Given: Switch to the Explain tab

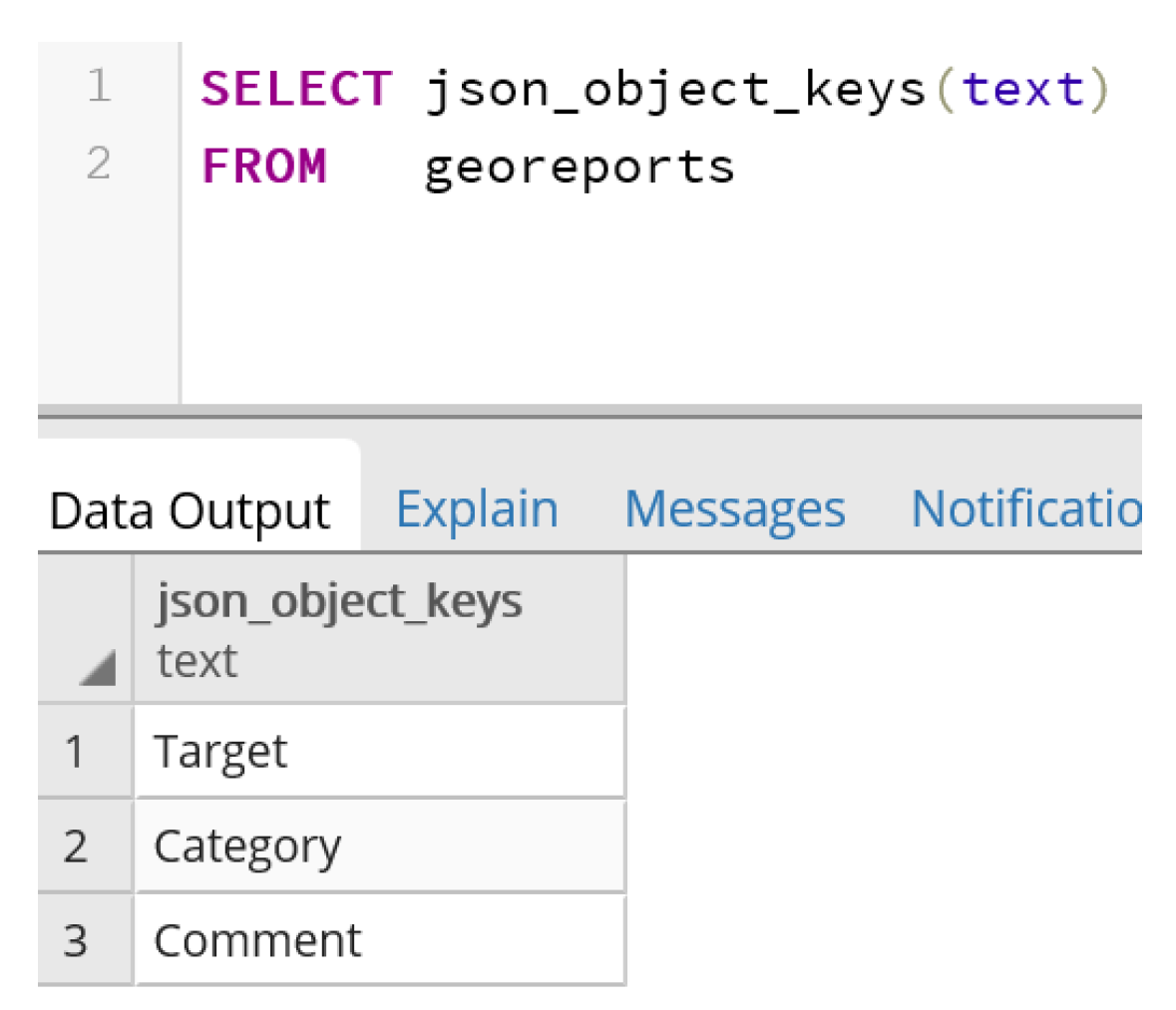Looking at the screenshot, I should [x=477, y=509].
